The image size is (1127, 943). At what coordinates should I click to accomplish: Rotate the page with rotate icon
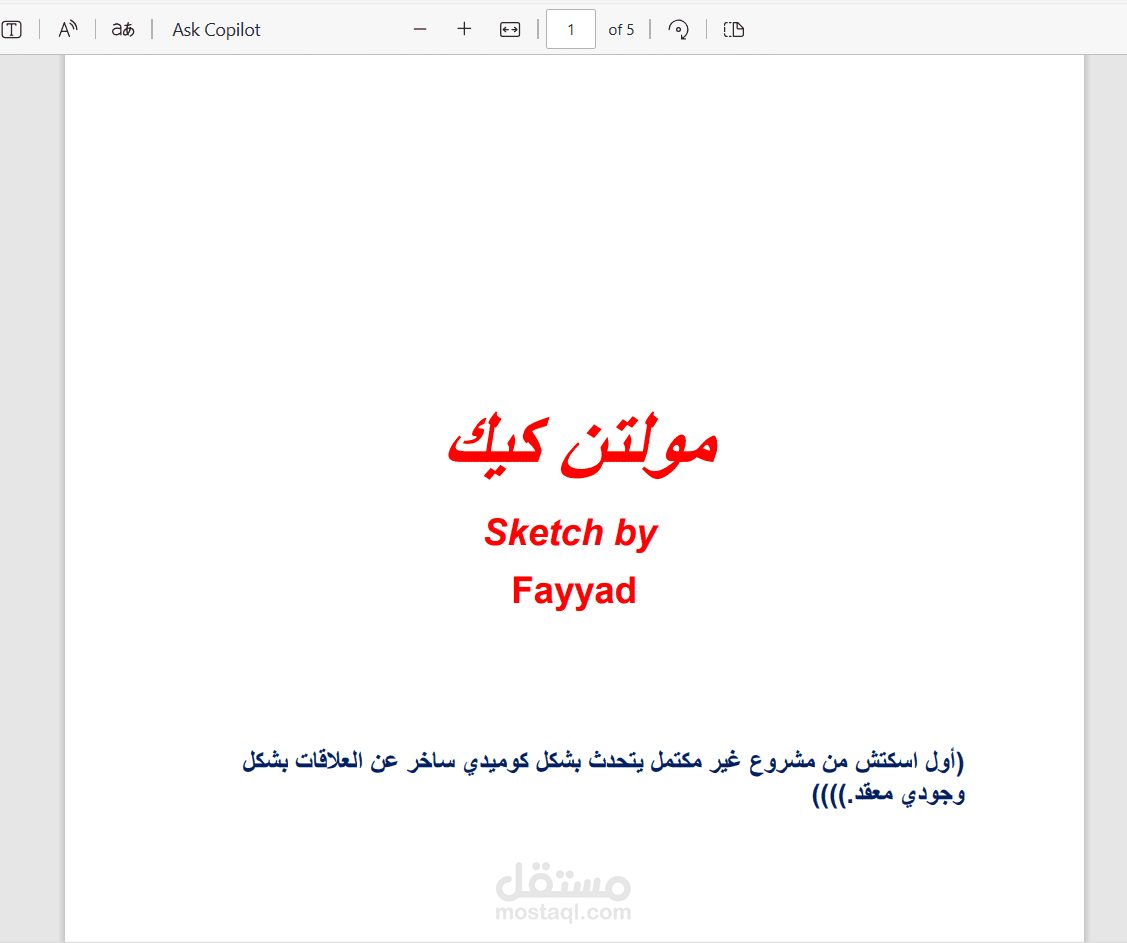coord(678,29)
